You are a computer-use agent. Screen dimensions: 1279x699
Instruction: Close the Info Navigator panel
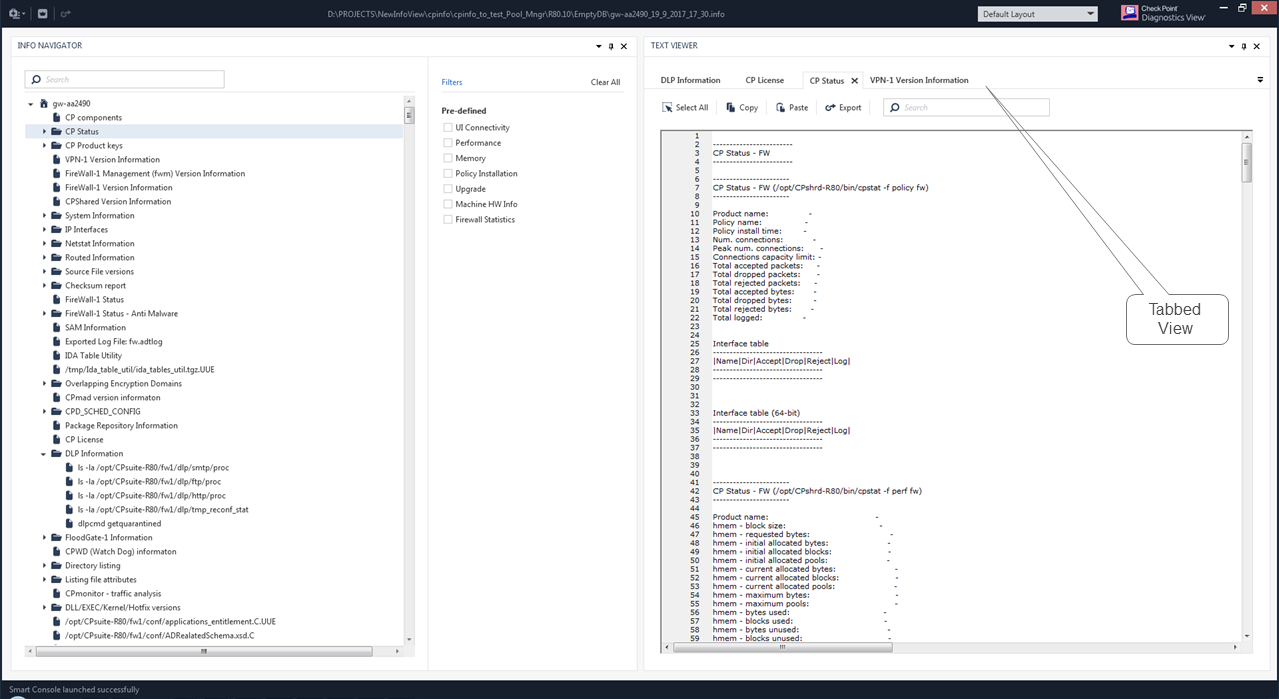click(x=624, y=46)
